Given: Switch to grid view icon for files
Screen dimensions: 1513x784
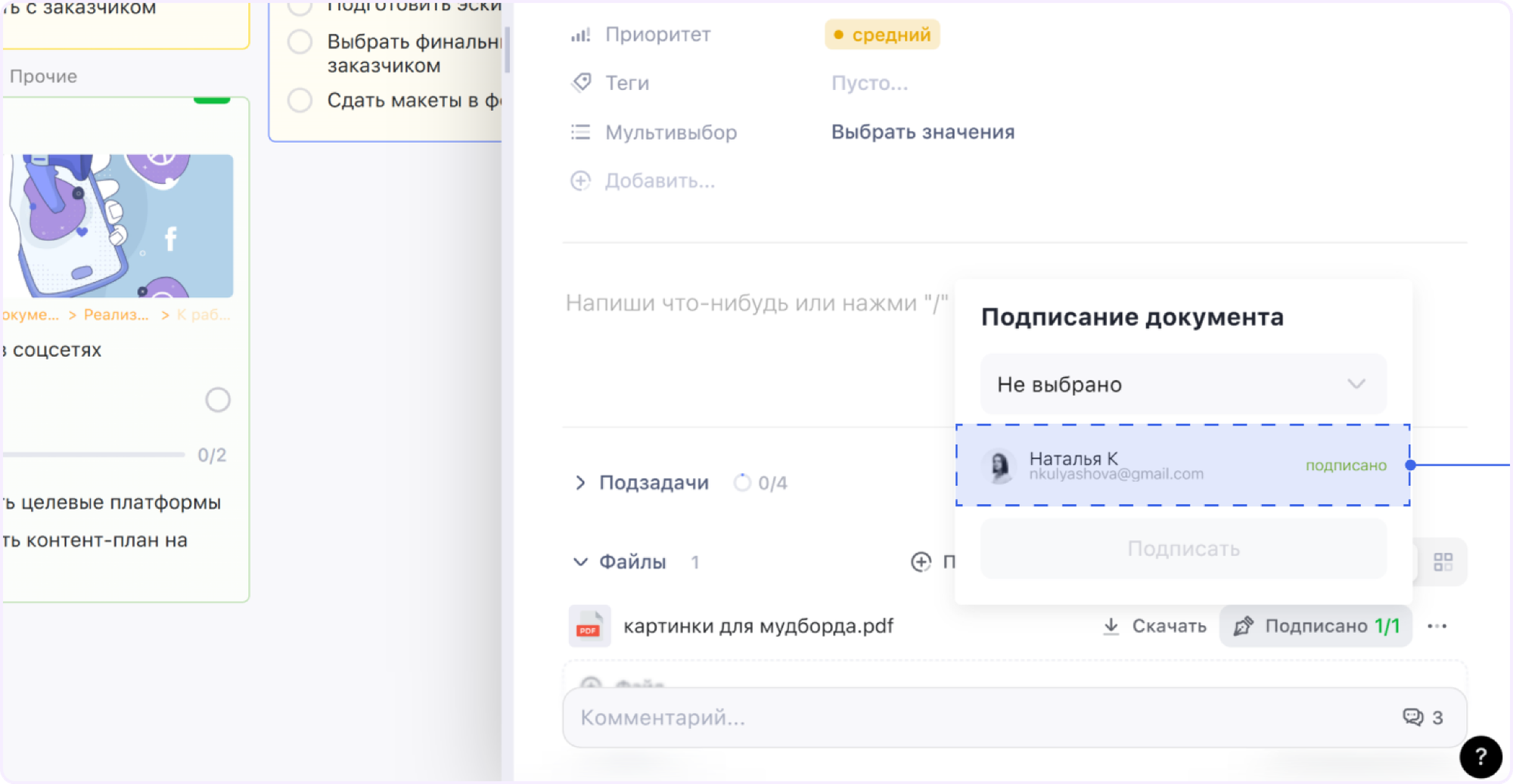Looking at the screenshot, I should click(x=1443, y=562).
